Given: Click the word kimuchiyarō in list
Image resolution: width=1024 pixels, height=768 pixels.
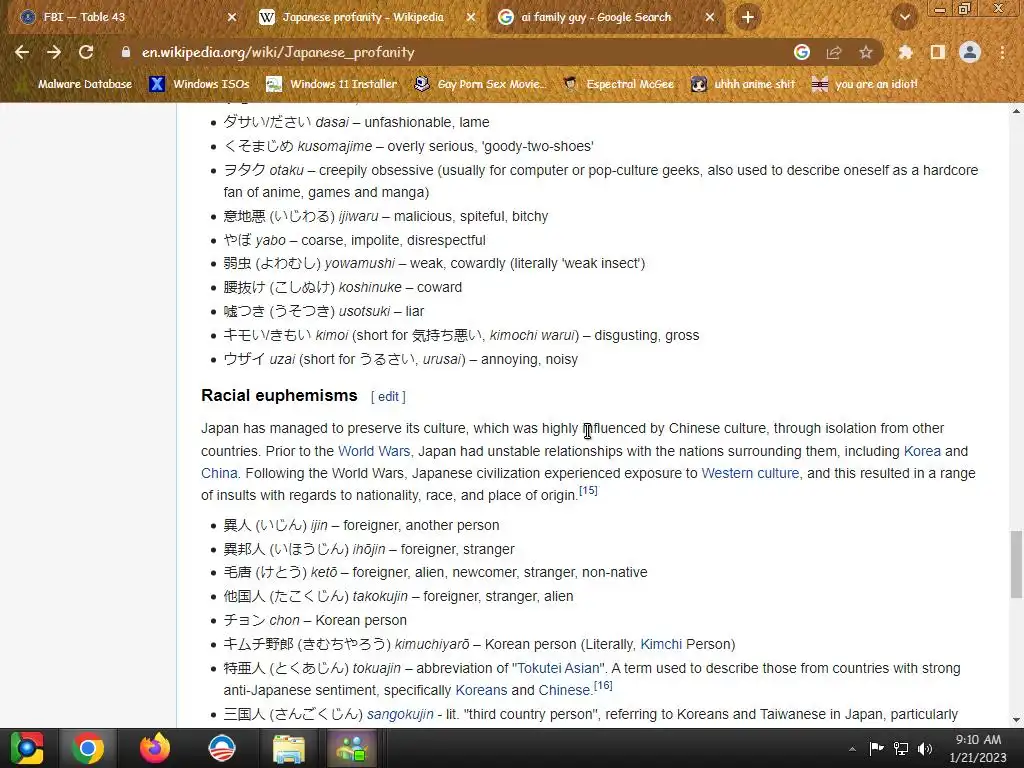Looking at the screenshot, I should point(432,645).
